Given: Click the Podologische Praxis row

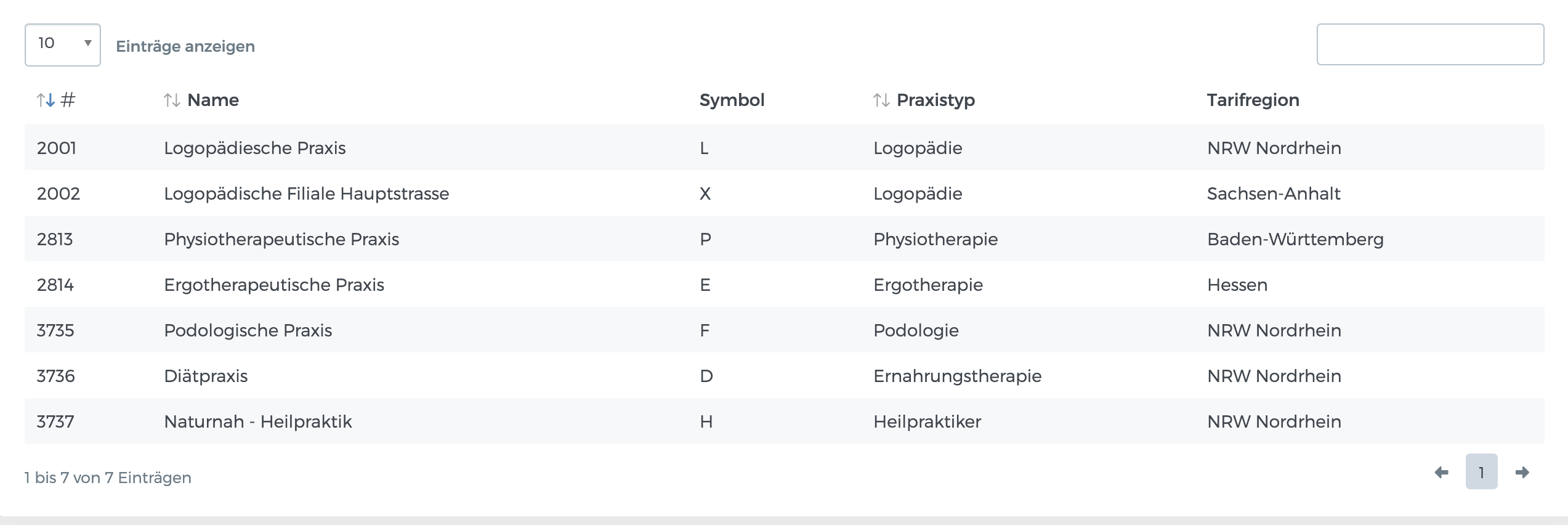Looking at the screenshot, I should (x=248, y=330).
